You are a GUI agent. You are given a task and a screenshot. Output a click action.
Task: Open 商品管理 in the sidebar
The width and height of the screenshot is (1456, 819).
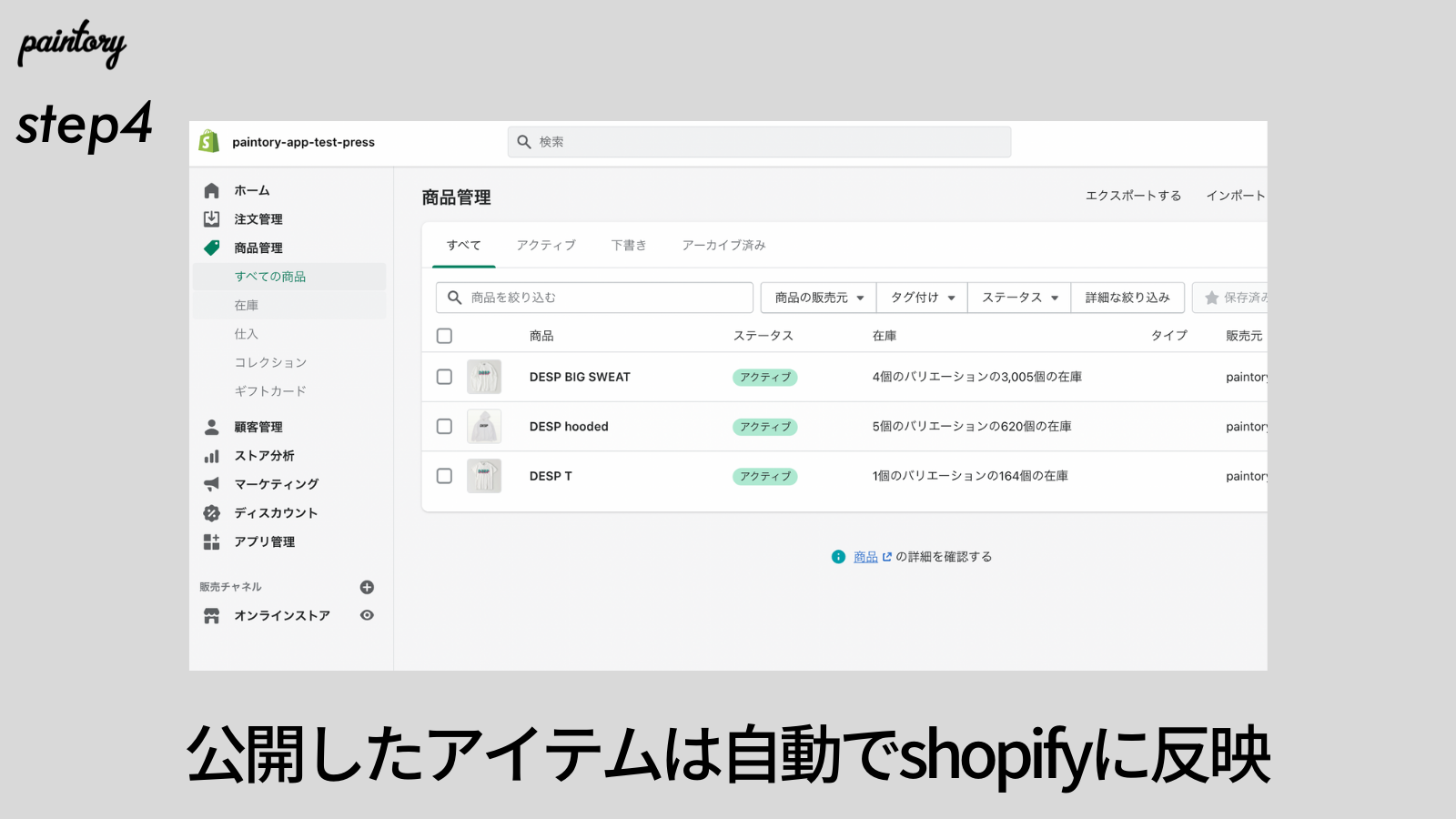pos(258,248)
